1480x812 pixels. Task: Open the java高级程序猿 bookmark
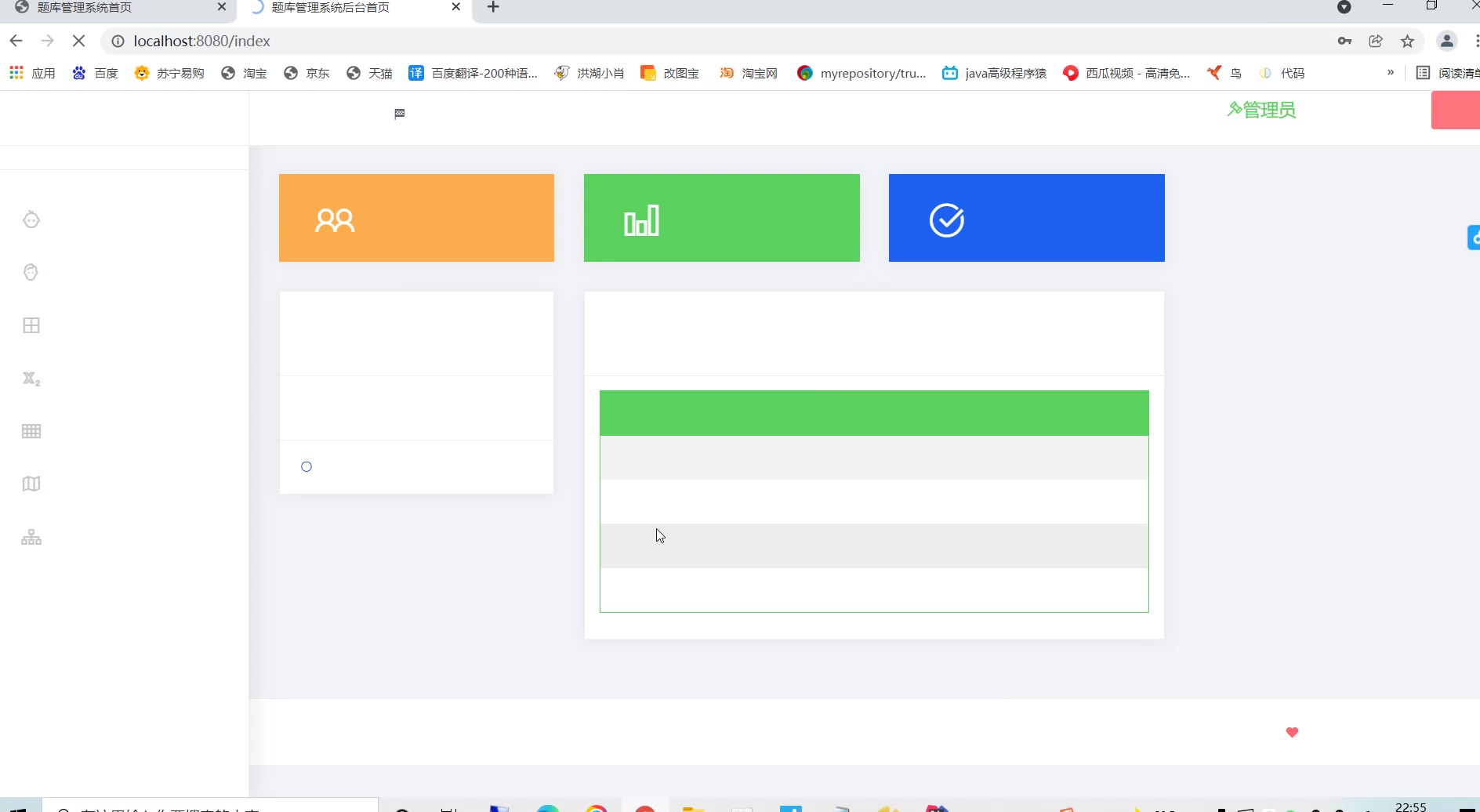coord(994,73)
